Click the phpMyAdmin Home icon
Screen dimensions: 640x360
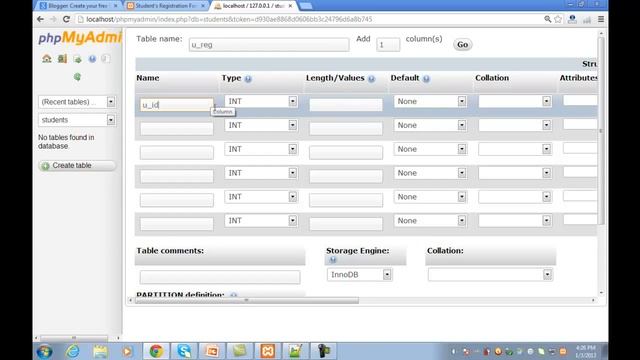click(x=47, y=59)
